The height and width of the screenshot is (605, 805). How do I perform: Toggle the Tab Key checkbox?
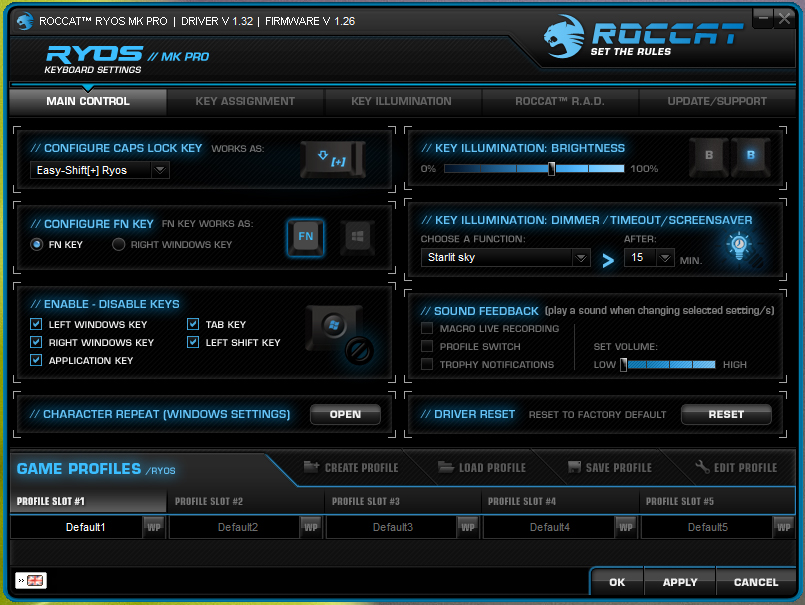point(193,324)
